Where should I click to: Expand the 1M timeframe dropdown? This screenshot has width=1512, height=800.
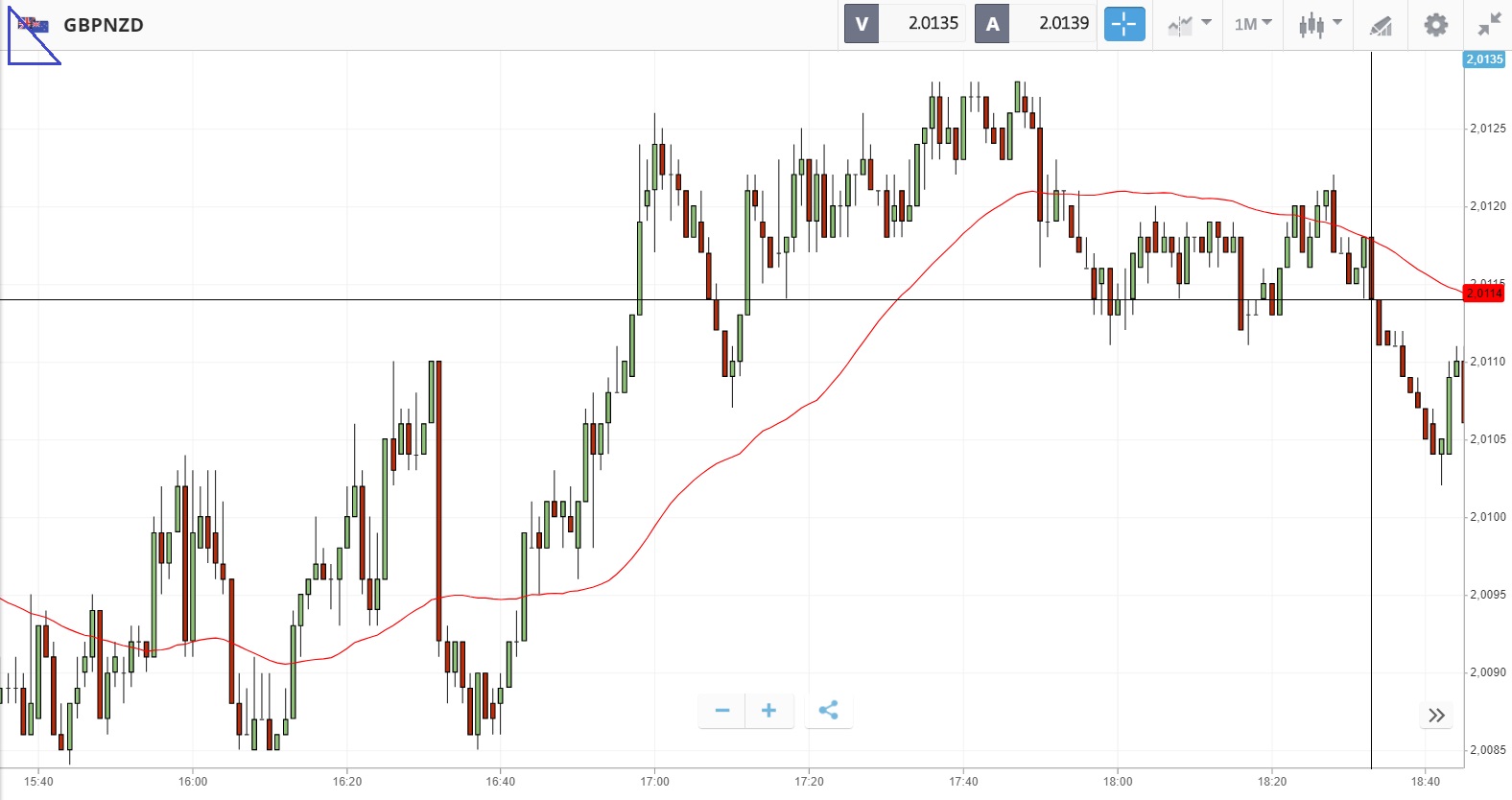[x=1253, y=24]
